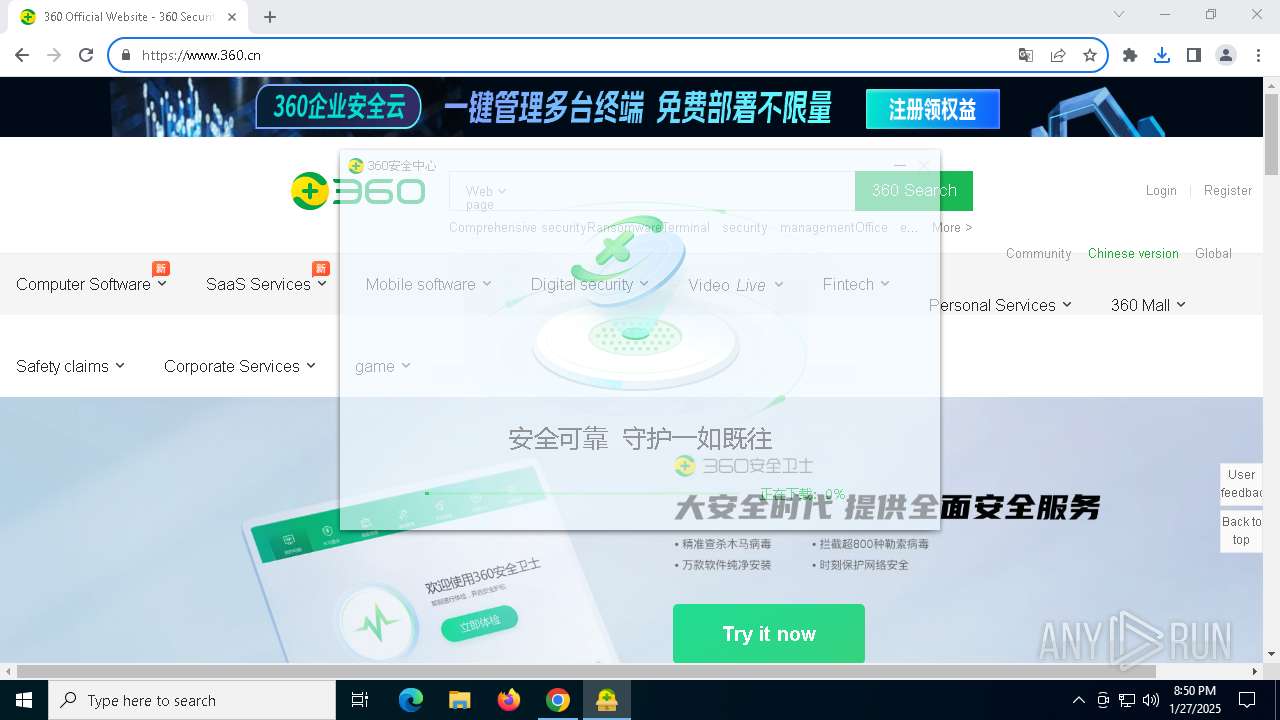Open the Chrome extensions puzzle icon

coord(1130,55)
